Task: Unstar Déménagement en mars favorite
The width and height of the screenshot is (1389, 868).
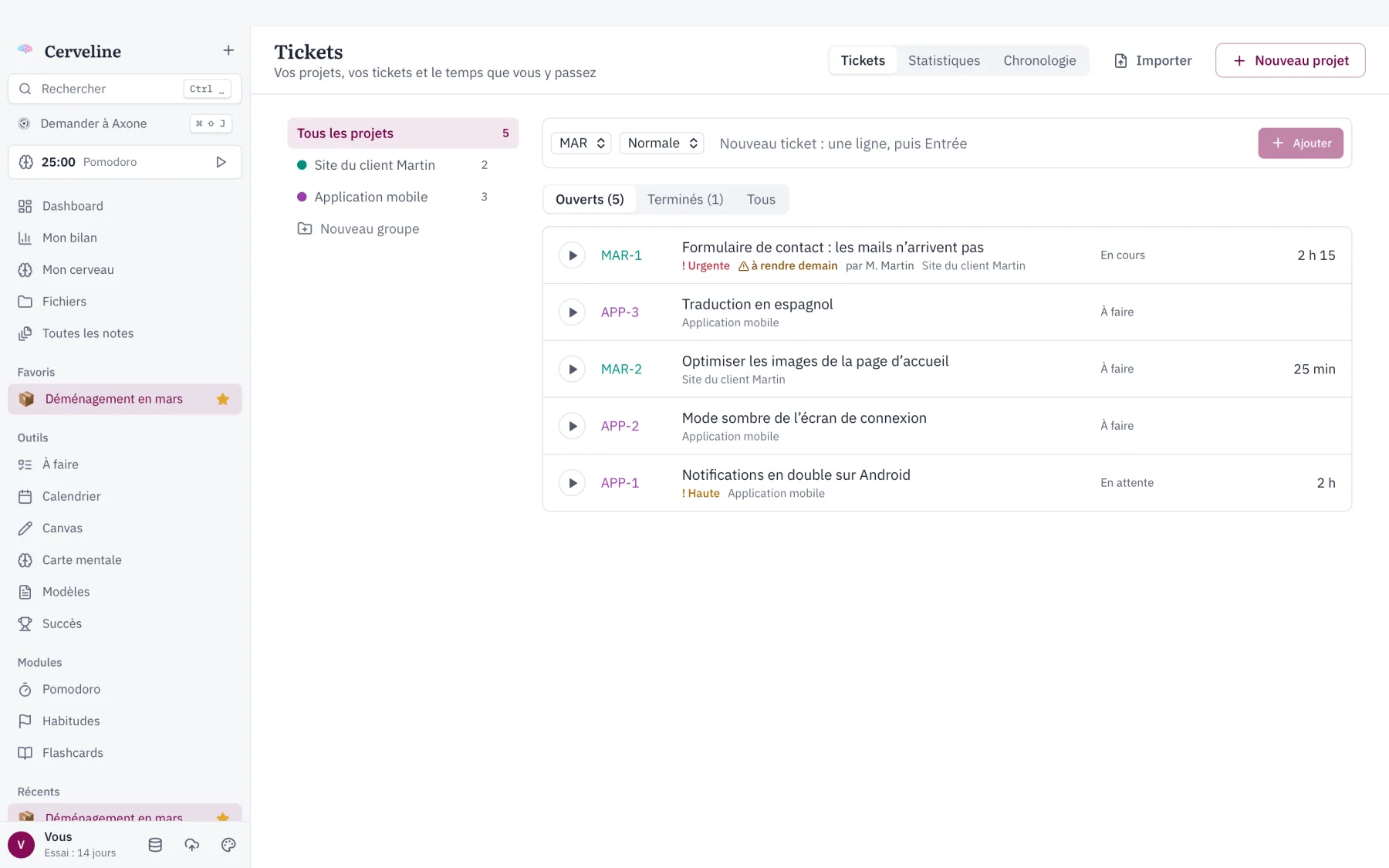Action: (x=223, y=399)
